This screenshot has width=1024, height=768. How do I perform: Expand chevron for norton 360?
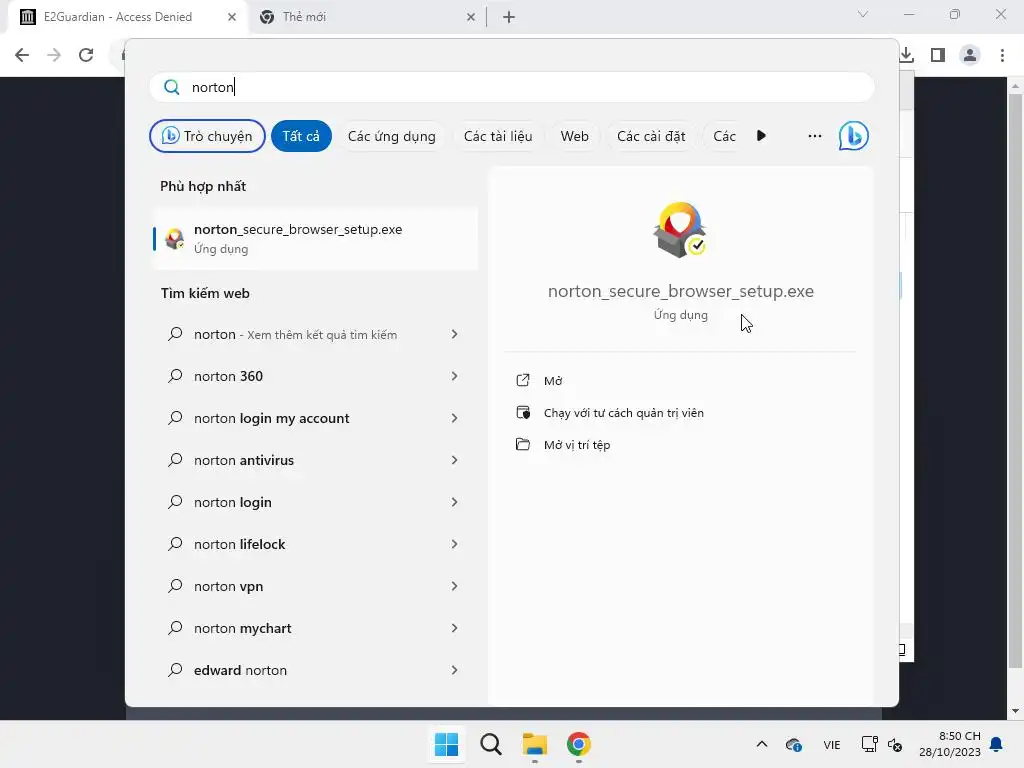pyautogui.click(x=455, y=376)
